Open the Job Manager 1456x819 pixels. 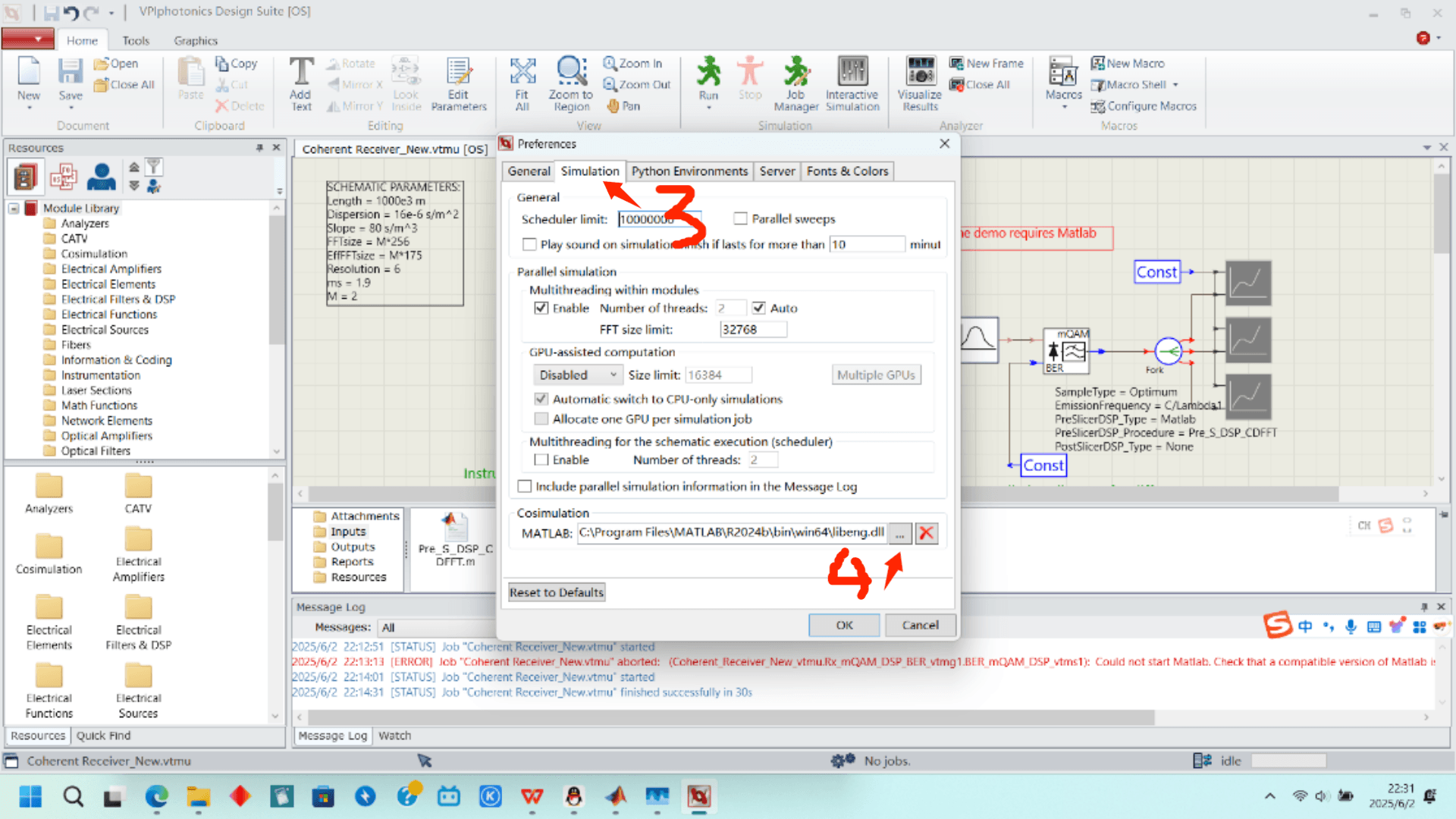(795, 83)
